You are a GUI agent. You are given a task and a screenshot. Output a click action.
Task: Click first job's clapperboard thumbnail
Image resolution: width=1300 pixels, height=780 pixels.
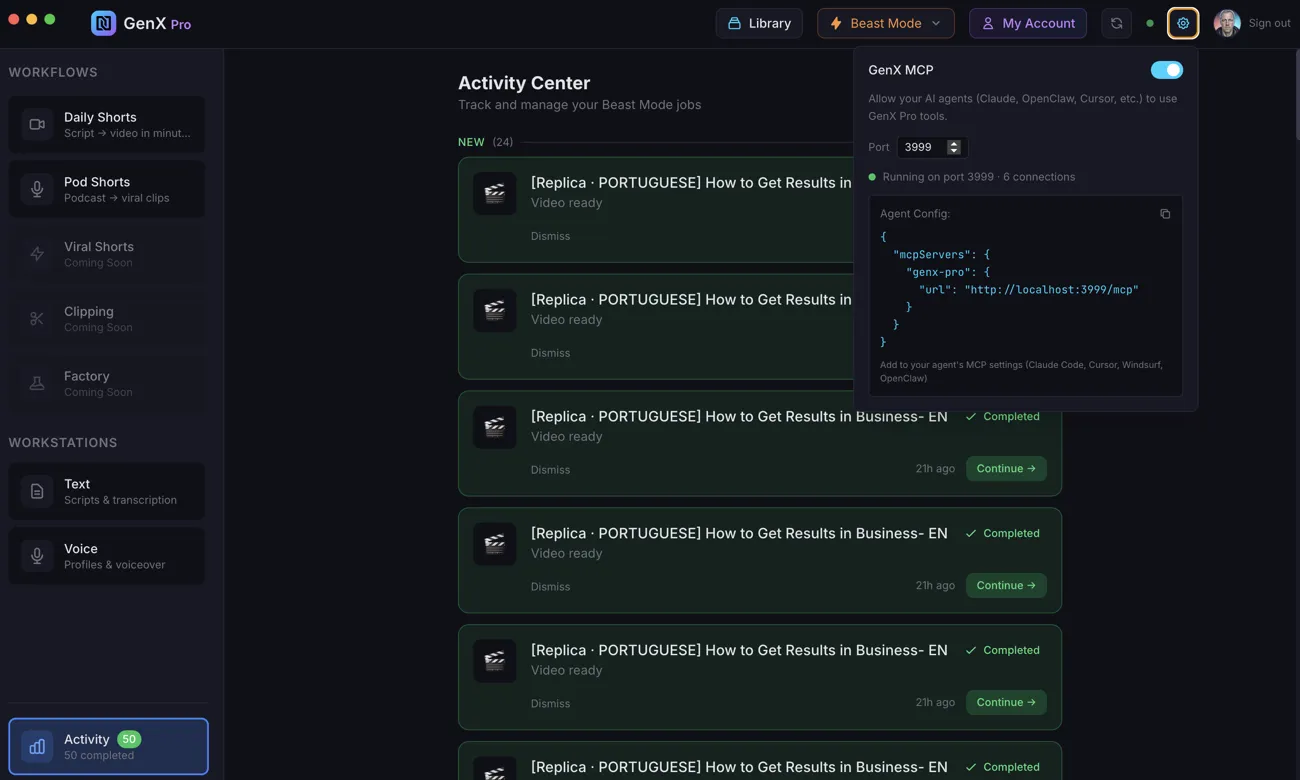point(495,193)
